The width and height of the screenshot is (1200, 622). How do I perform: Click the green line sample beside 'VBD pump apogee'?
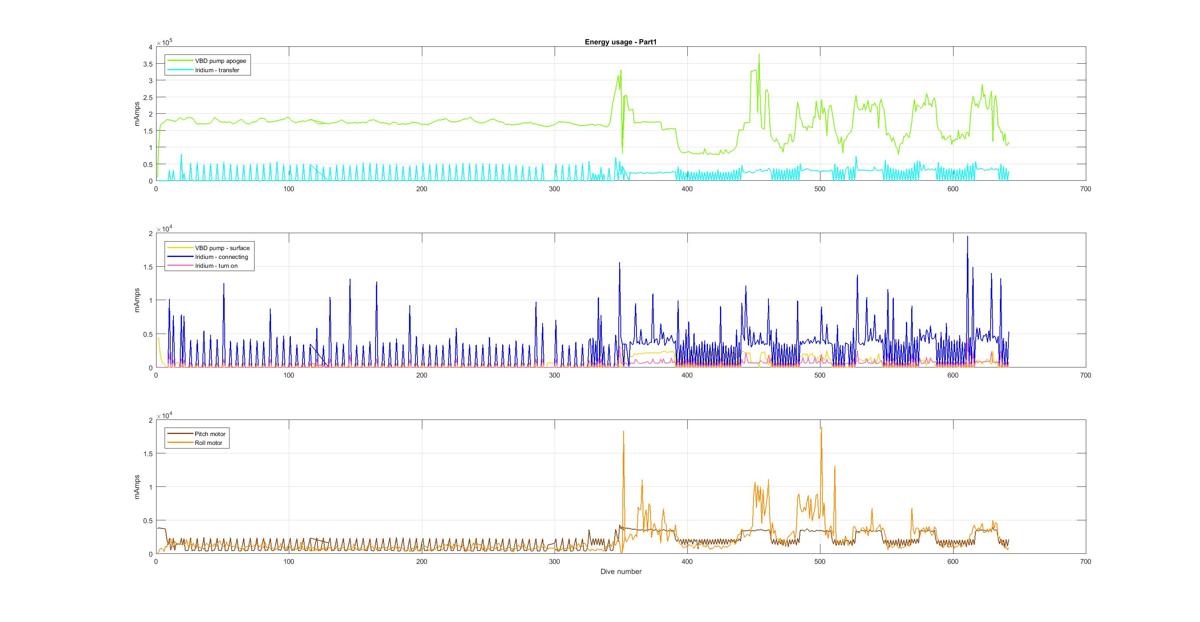point(179,60)
